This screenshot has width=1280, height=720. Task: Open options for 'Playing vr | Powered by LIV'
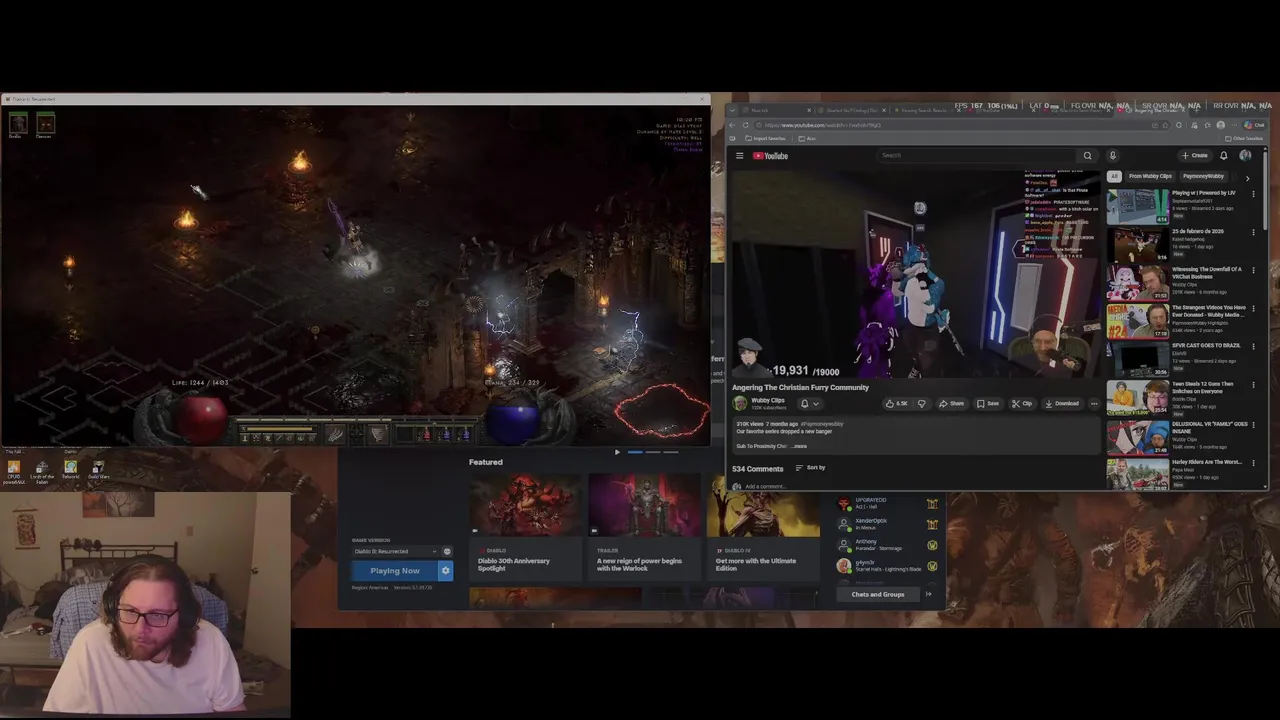(x=1253, y=194)
